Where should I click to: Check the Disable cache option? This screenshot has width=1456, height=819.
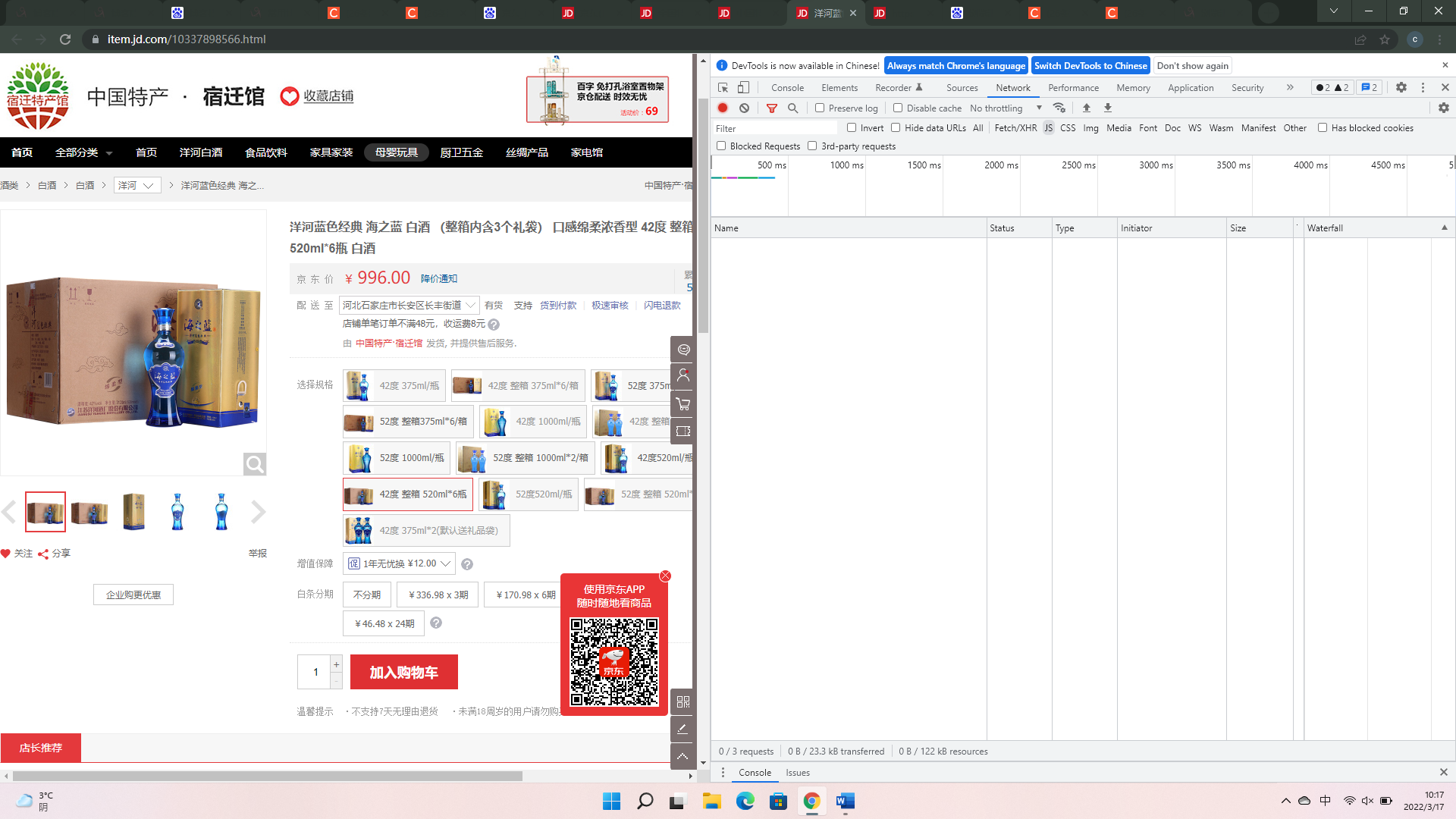tap(898, 108)
